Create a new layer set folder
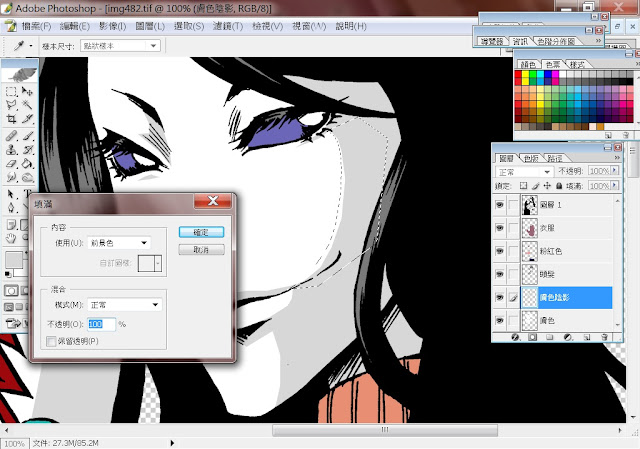640x449 pixels. point(550,338)
